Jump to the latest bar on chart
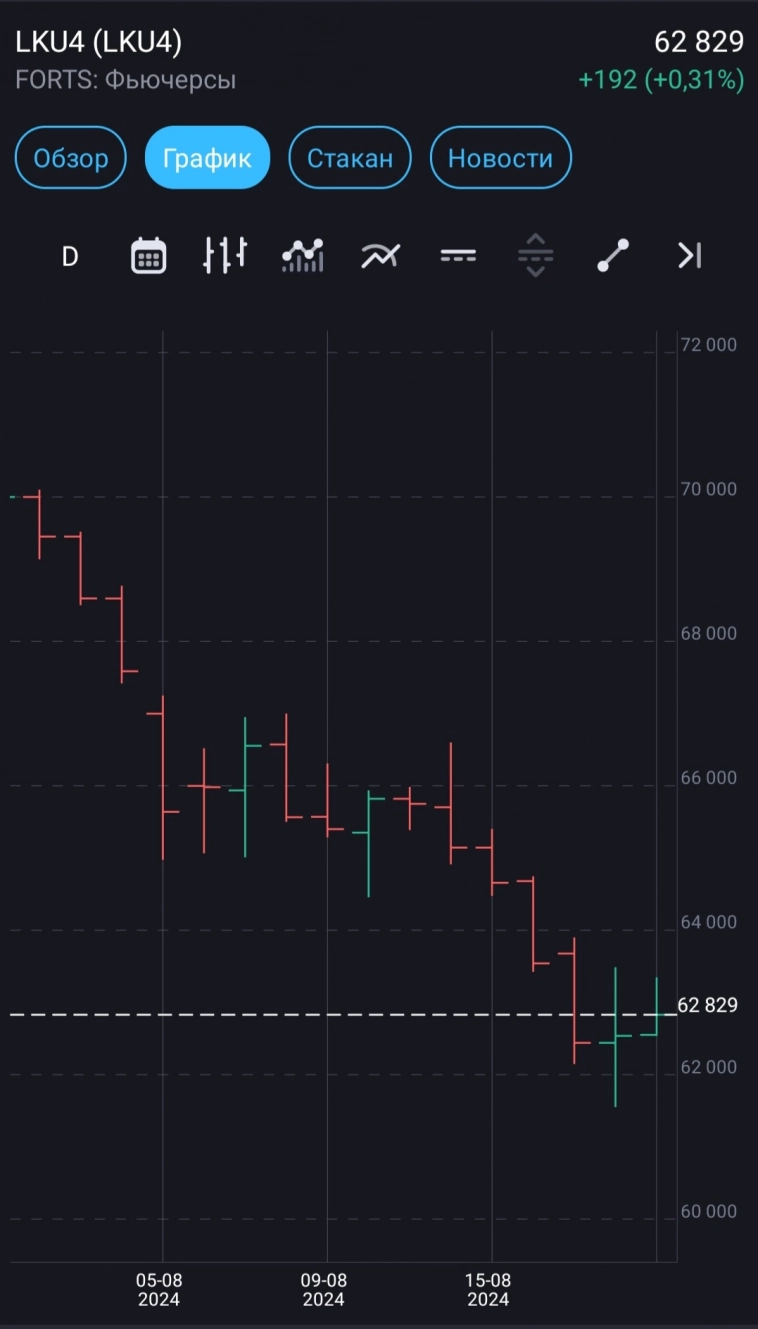Image resolution: width=758 pixels, height=1329 pixels. [x=690, y=256]
